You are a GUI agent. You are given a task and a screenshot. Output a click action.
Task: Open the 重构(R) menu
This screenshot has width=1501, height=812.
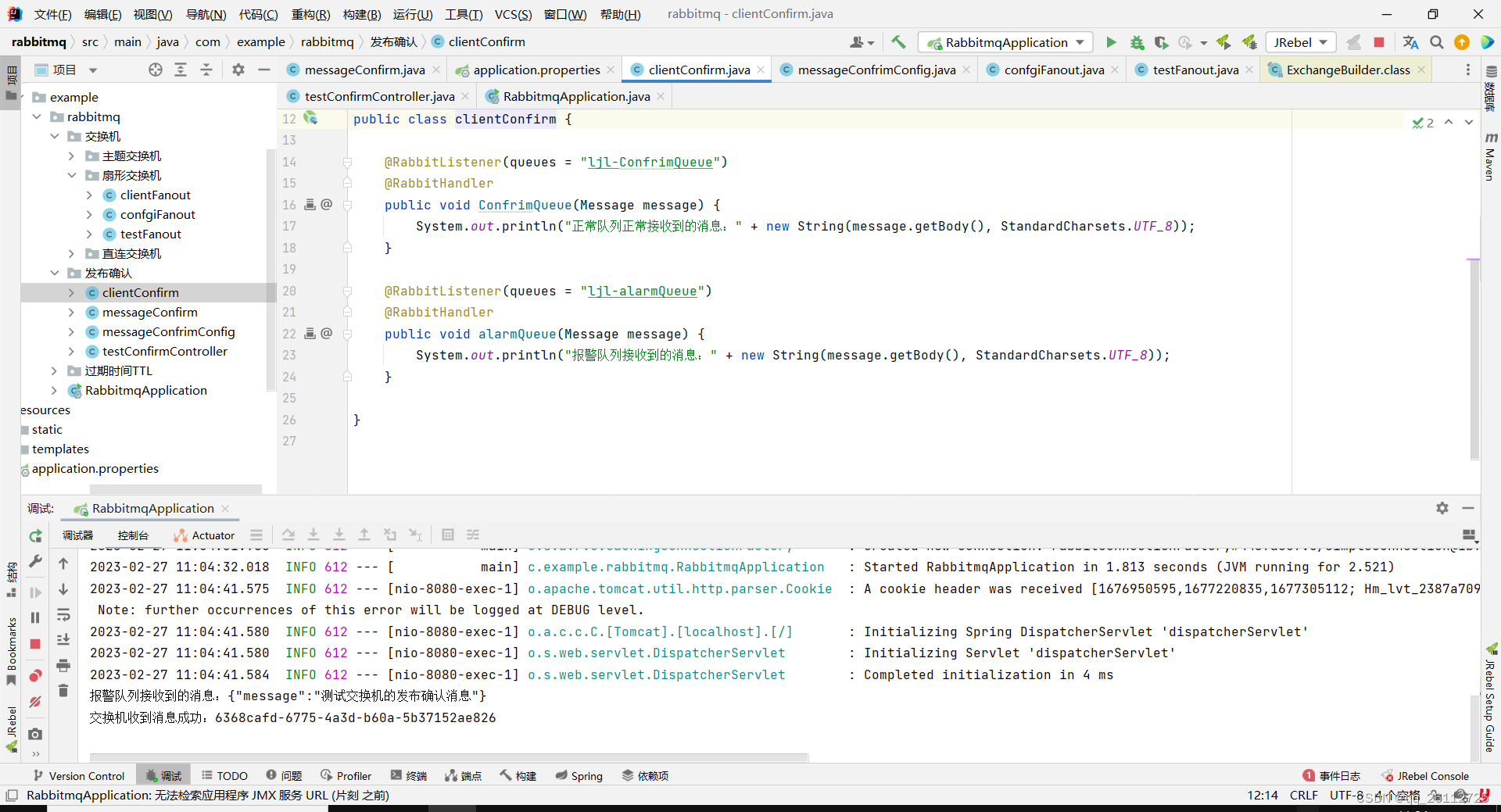click(310, 14)
